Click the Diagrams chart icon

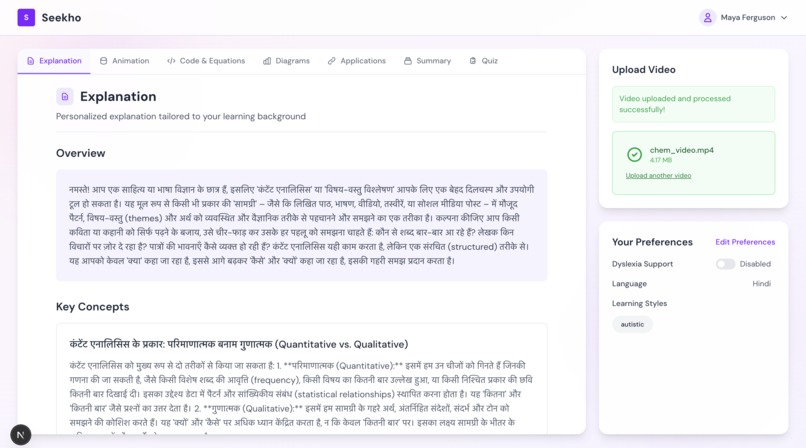pos(267,61)
